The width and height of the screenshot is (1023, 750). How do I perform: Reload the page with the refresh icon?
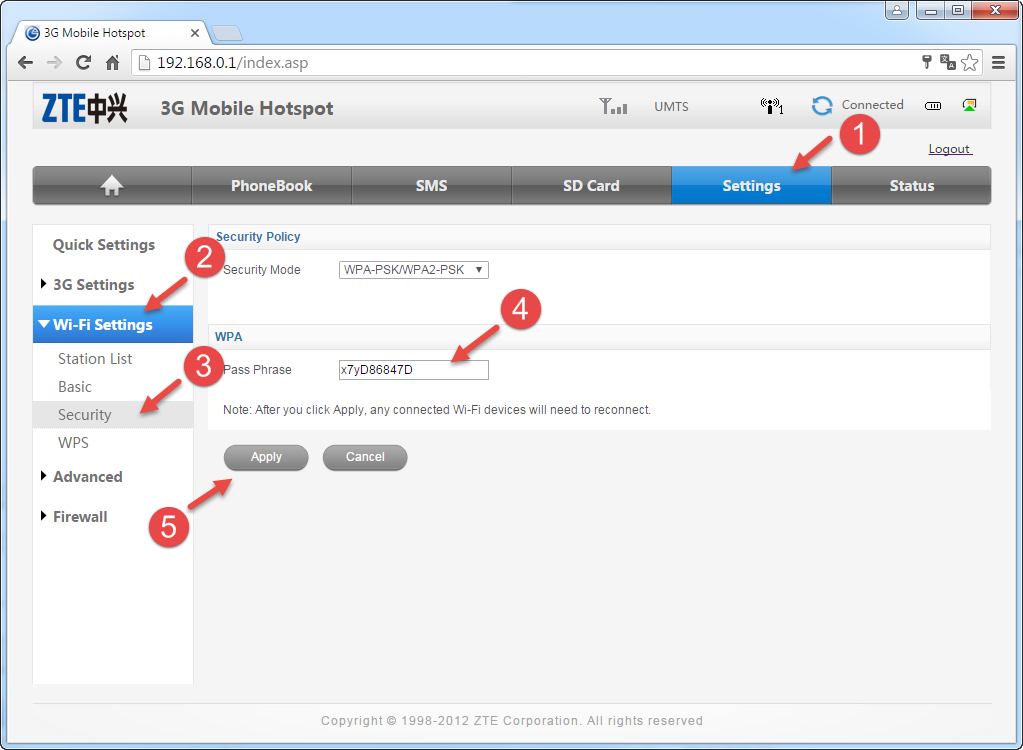click(x=84, y=62)
